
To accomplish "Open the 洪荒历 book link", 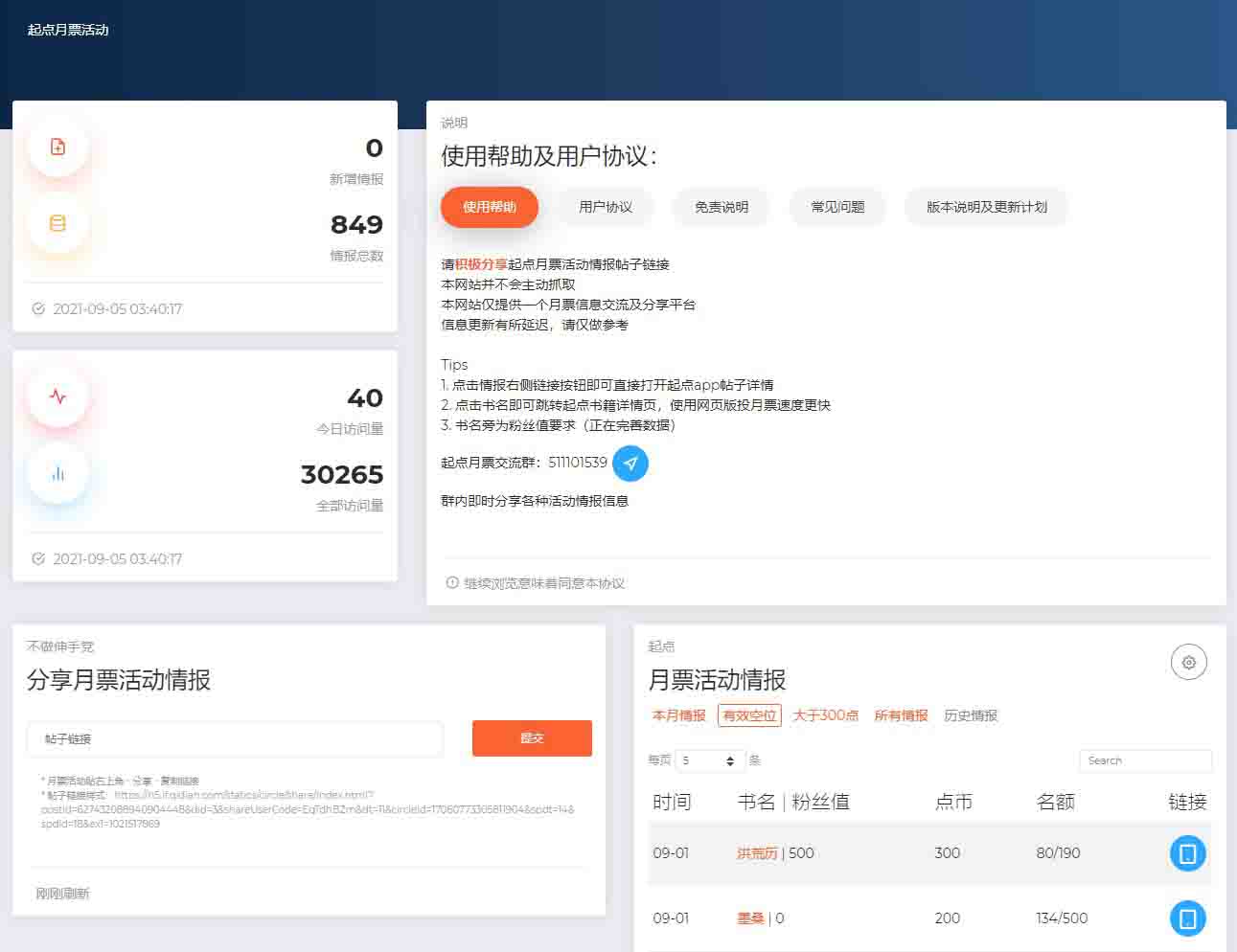I will pos(756,853).
